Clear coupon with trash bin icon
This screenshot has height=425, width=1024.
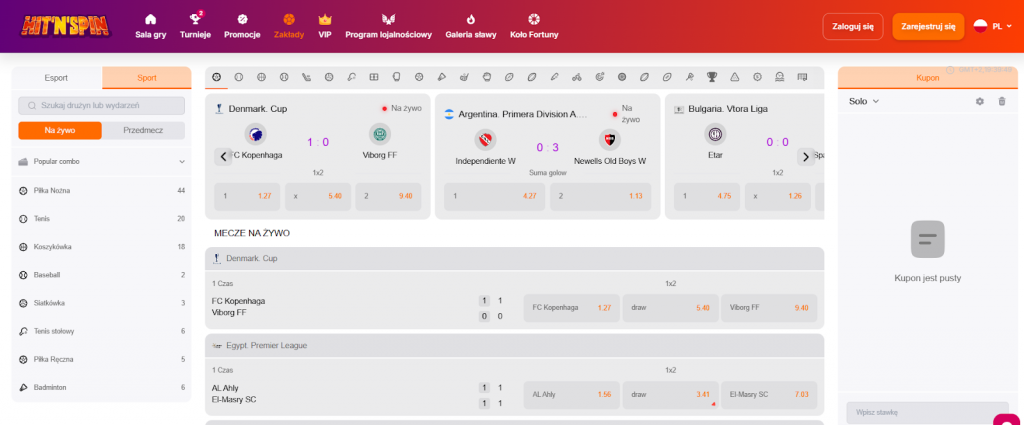pyautogui.click(x=1002, y=101)
